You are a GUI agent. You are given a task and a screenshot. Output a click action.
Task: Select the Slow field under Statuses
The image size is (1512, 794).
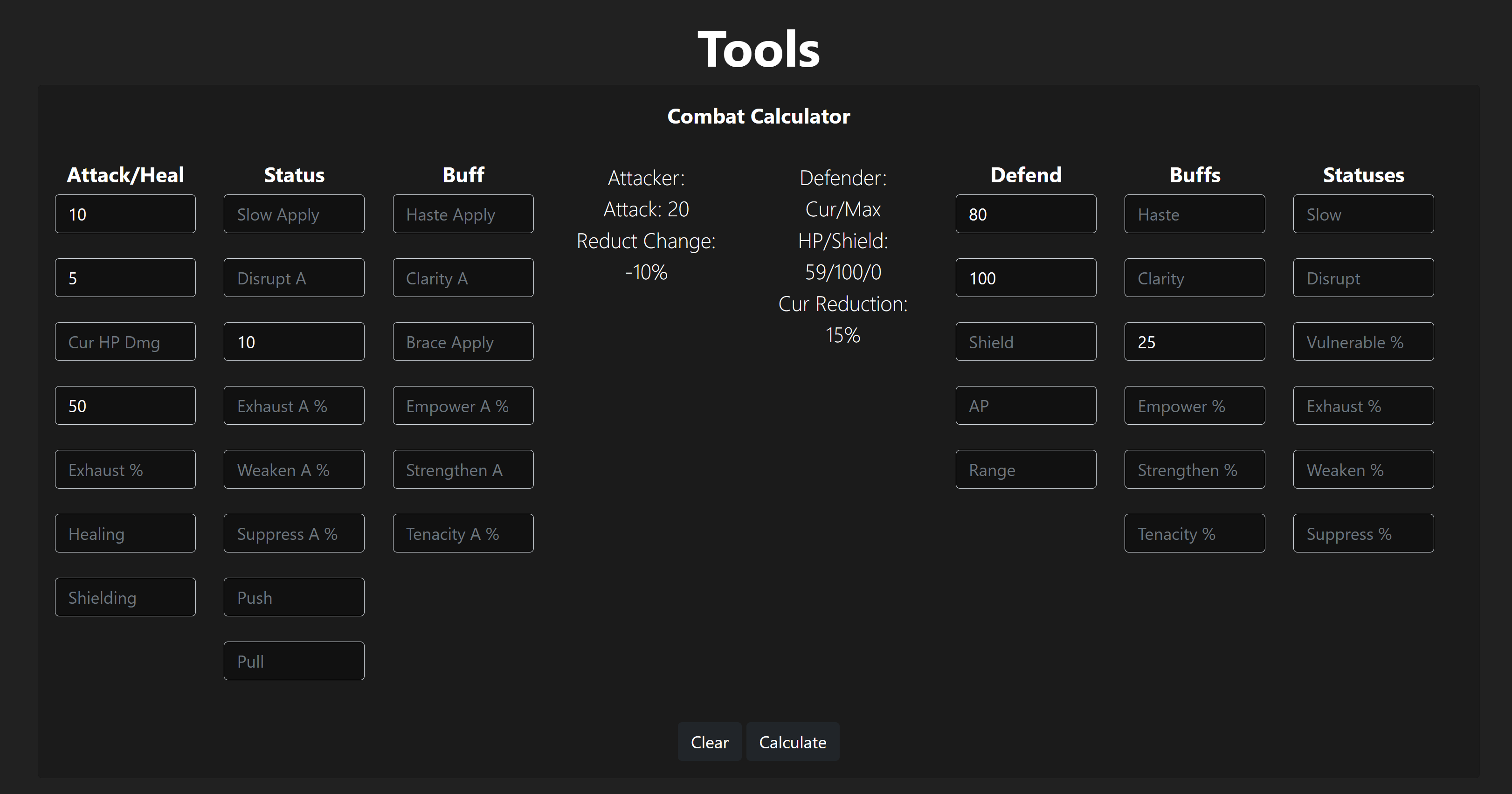(x=1363, y=214)
